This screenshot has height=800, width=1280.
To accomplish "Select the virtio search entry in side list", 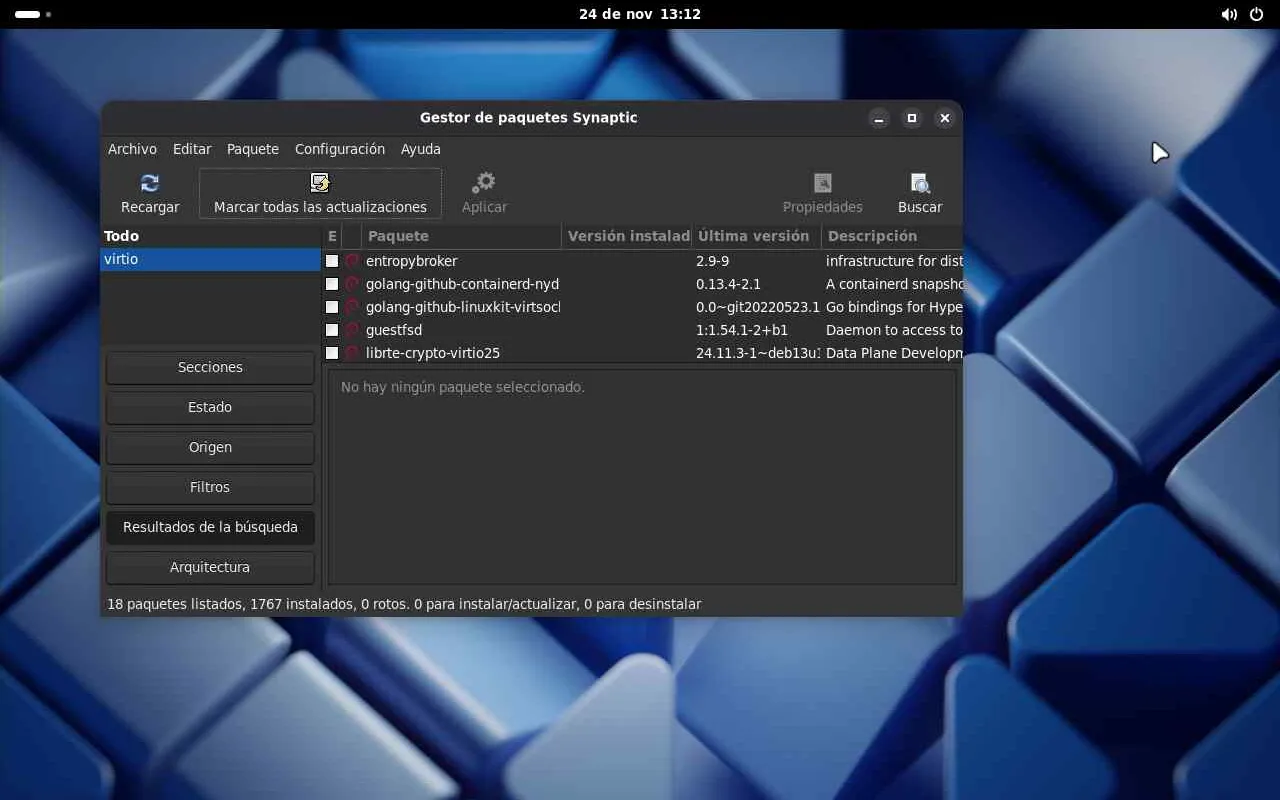I will 210,259.
